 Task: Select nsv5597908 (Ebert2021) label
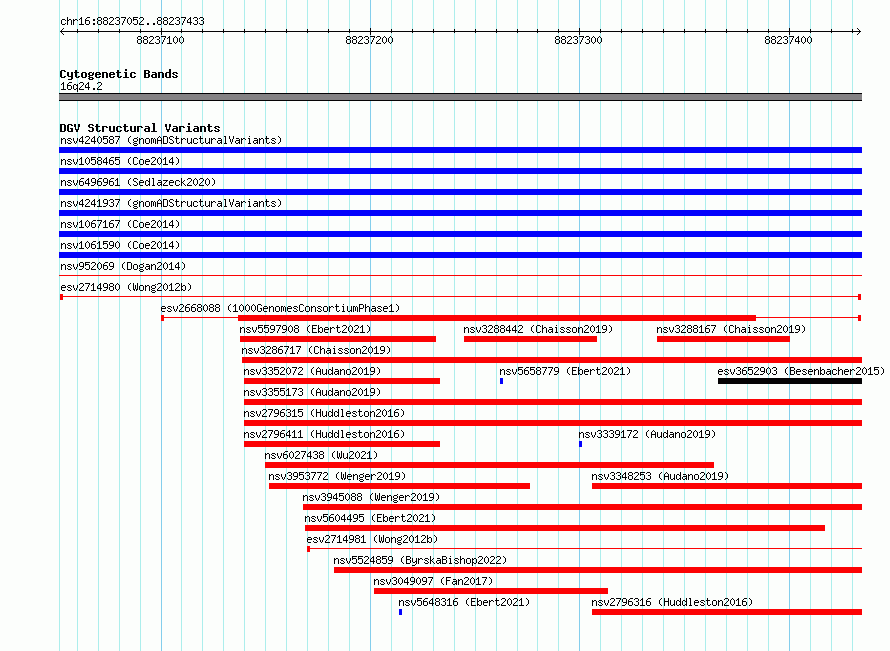point(305,329)
